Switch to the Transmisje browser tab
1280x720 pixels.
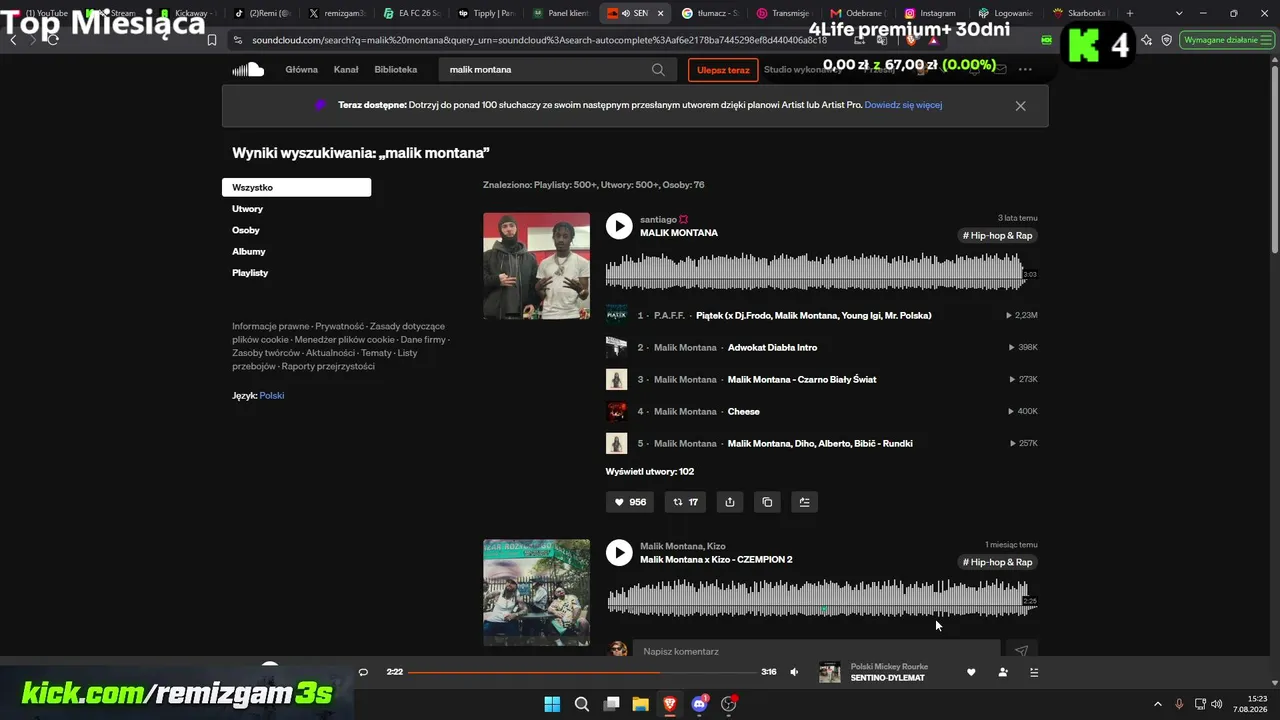(784, 13)
